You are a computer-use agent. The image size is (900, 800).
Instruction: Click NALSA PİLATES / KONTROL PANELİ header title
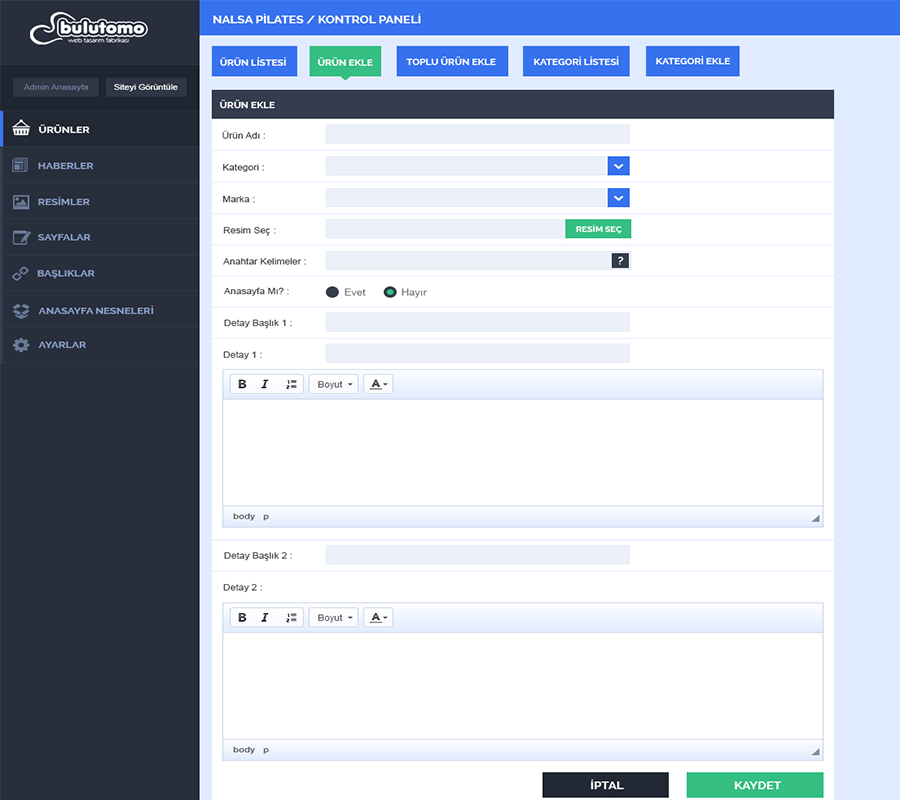point(317,20)
